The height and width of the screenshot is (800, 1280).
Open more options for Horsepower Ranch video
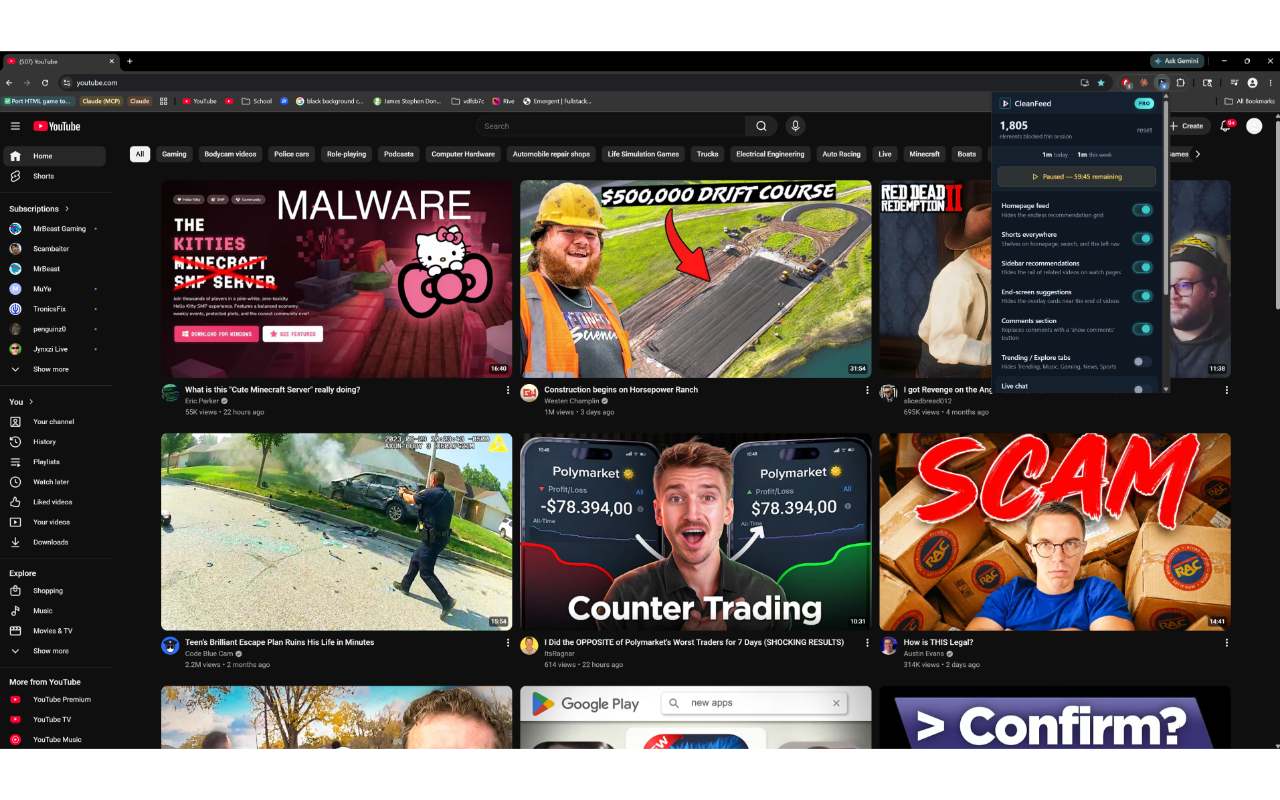point(867,390)
